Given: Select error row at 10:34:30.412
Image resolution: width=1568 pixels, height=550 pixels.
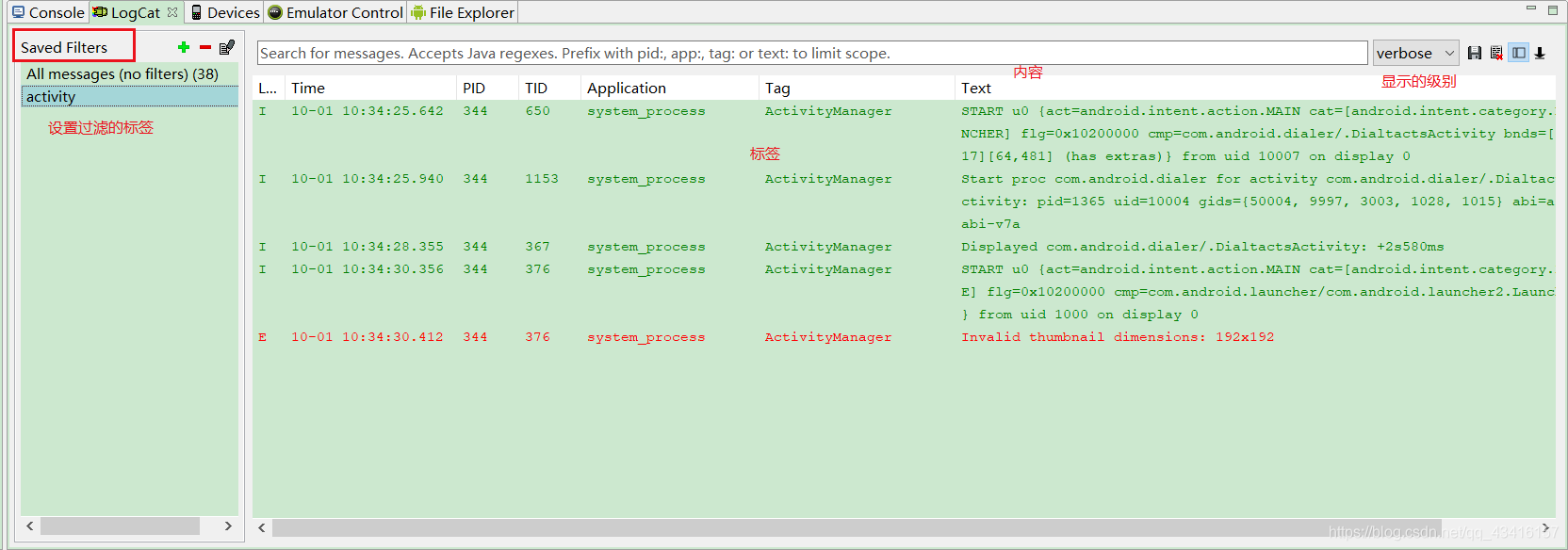Looking at the screenshot, I should point(904,337).
